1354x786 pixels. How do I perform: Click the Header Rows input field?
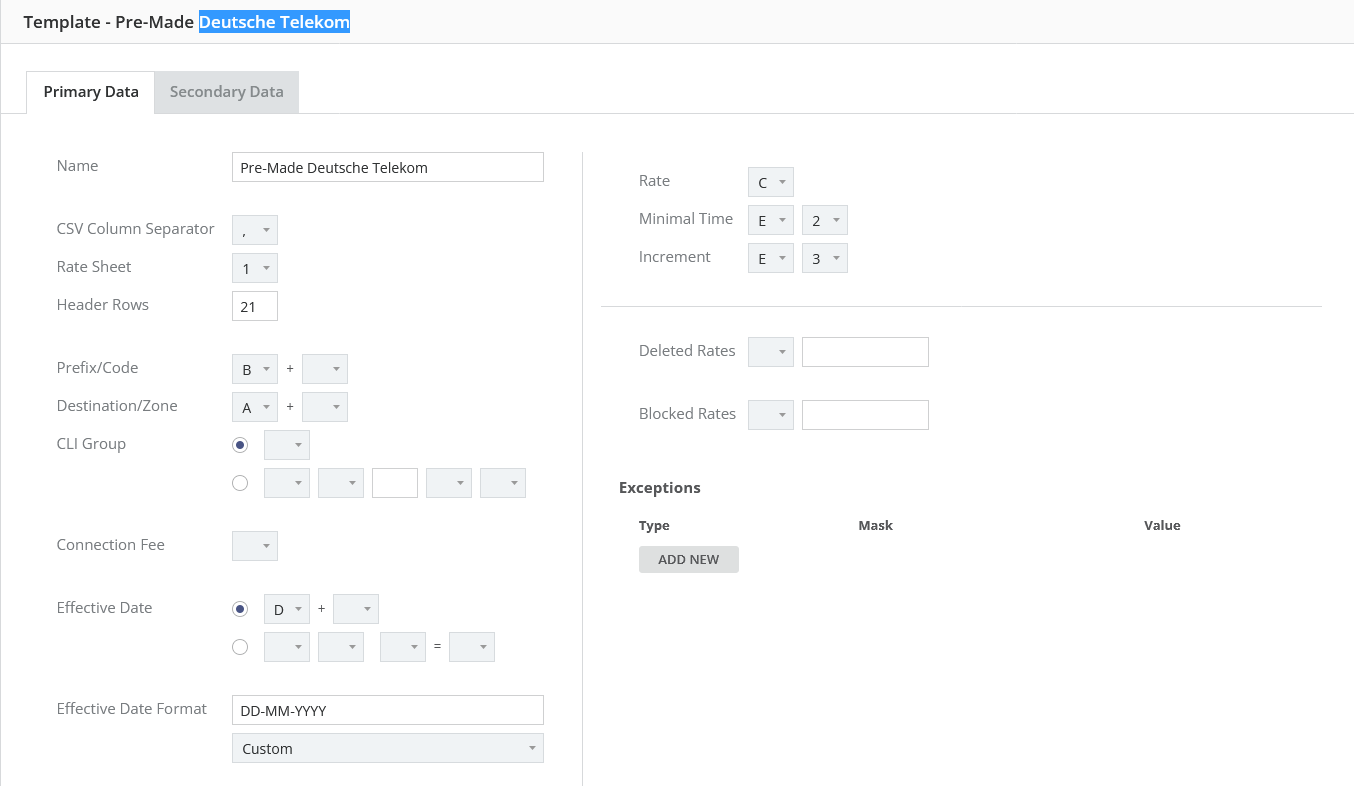point(254,306)
